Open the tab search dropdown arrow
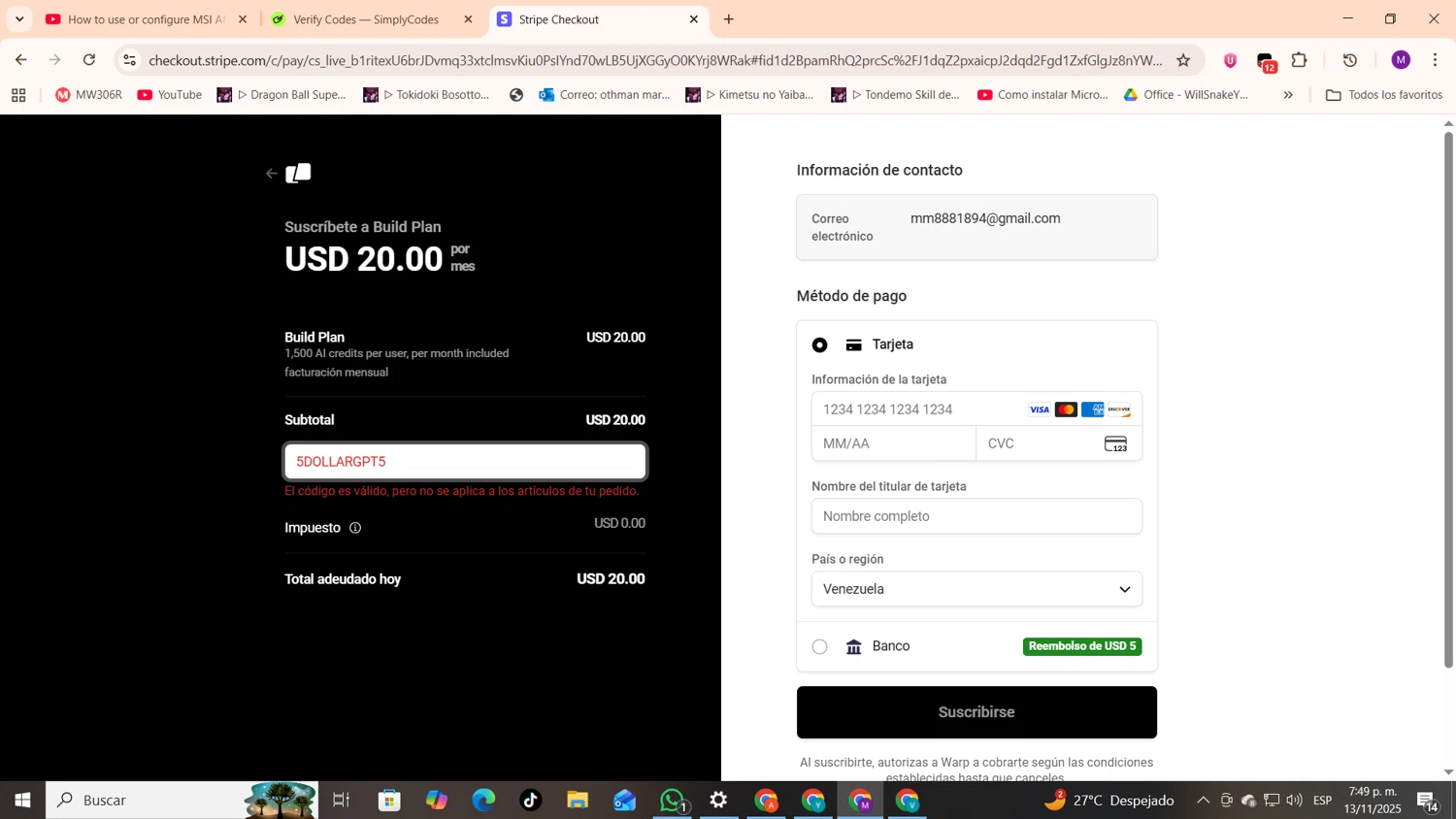Viewport: 1456px width, 819px height. 19,19
